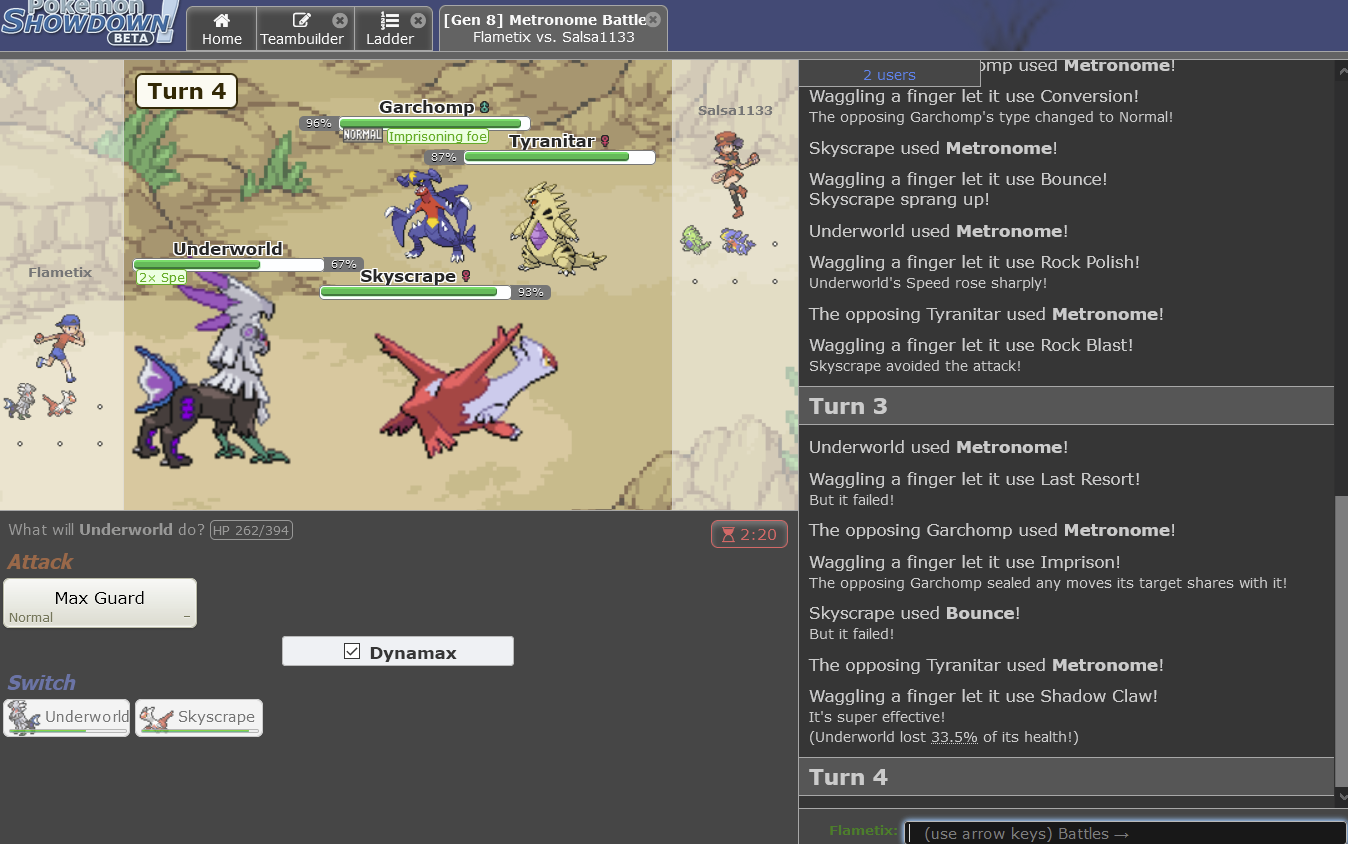Click Tyranitar's gender symbol
Screen dimensions: 1348x844
click(x=604, y=141)
